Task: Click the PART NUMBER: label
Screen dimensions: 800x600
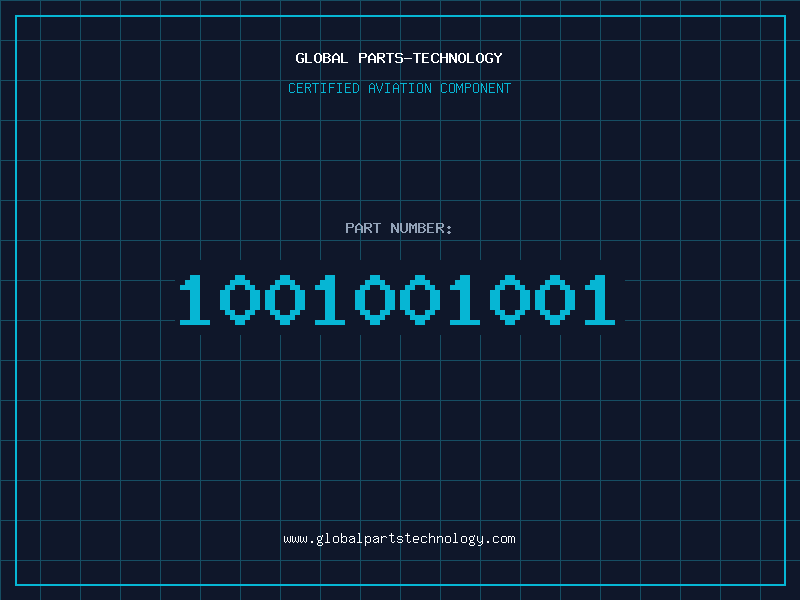Action: tap(399, 228)
